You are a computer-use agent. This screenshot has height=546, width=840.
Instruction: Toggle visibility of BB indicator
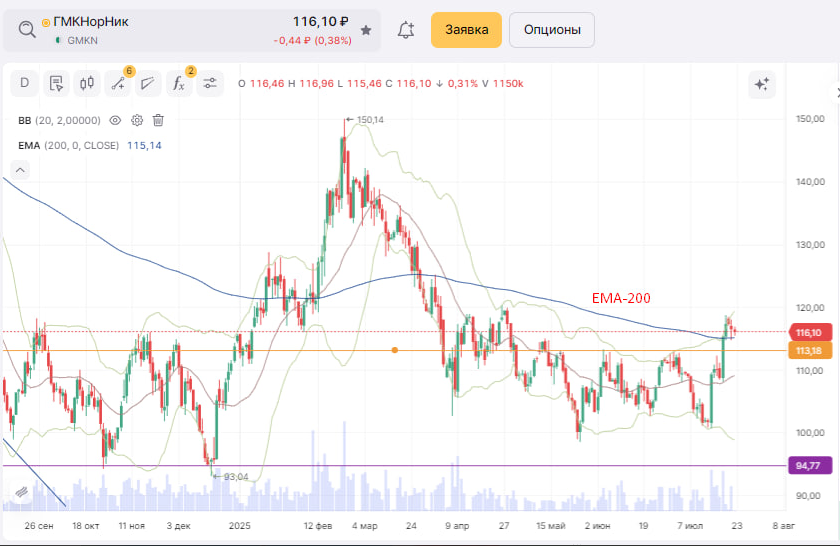[115, 120]
